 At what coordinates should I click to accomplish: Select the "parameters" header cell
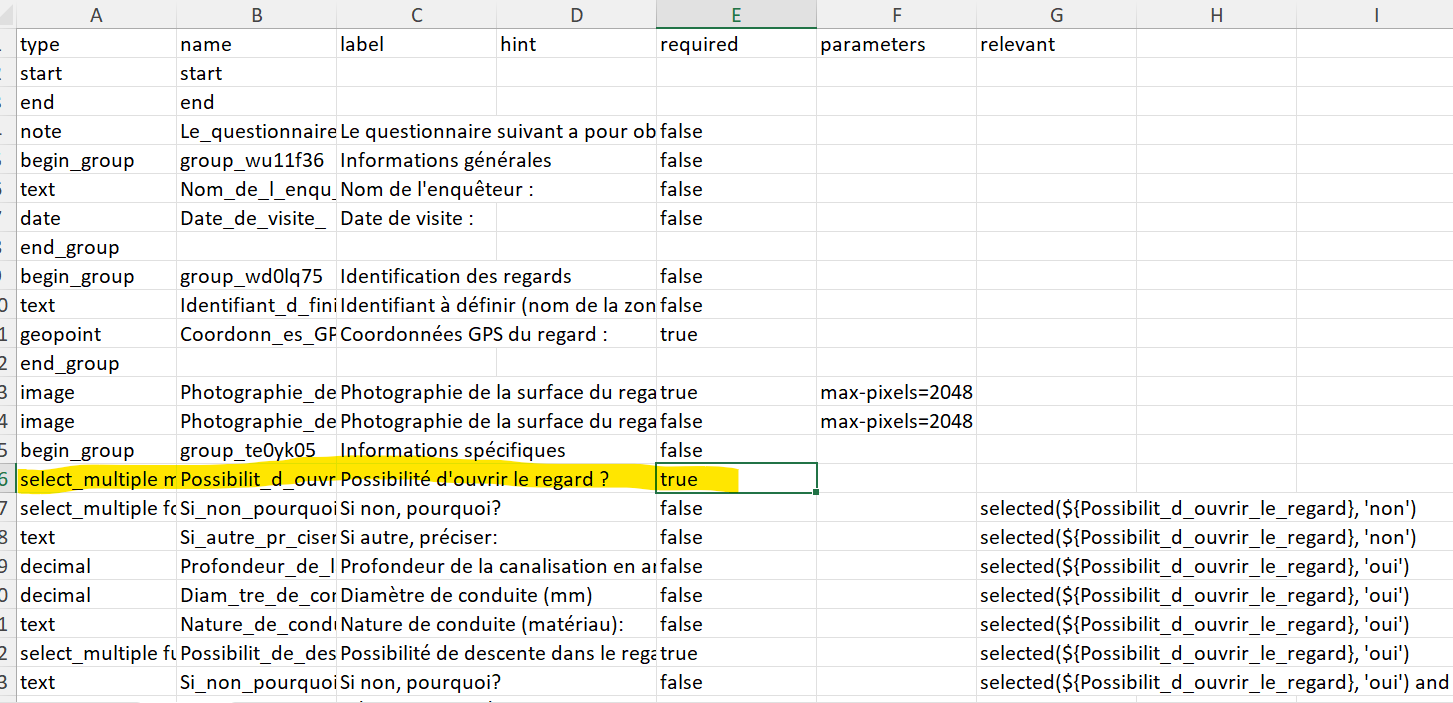coord(896,44)
